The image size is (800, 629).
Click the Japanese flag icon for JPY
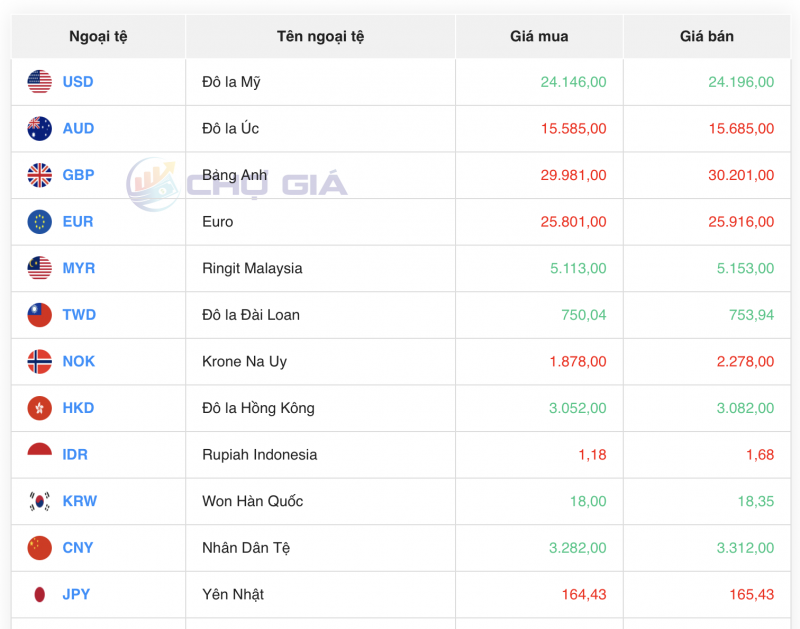point(38,594)
